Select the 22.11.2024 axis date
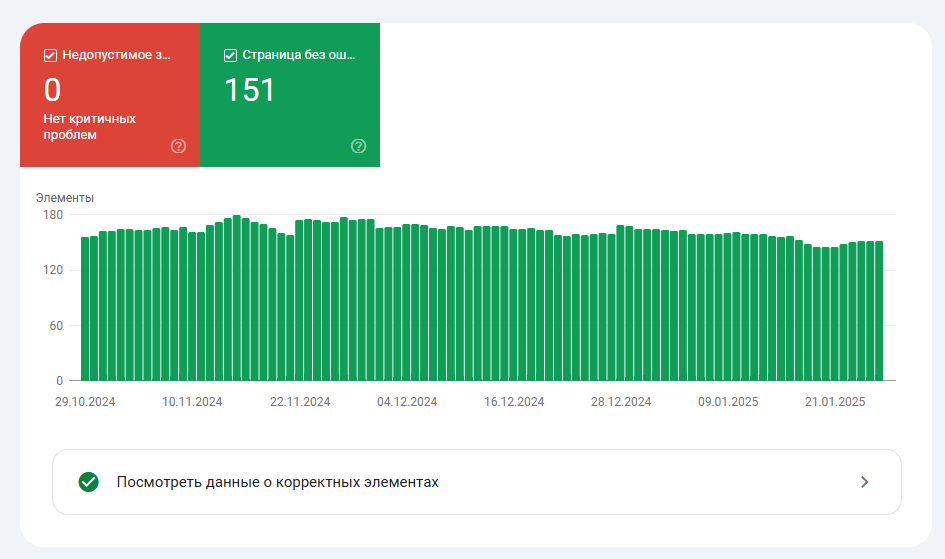Viewport: 945px width, 559px height. 300,402
